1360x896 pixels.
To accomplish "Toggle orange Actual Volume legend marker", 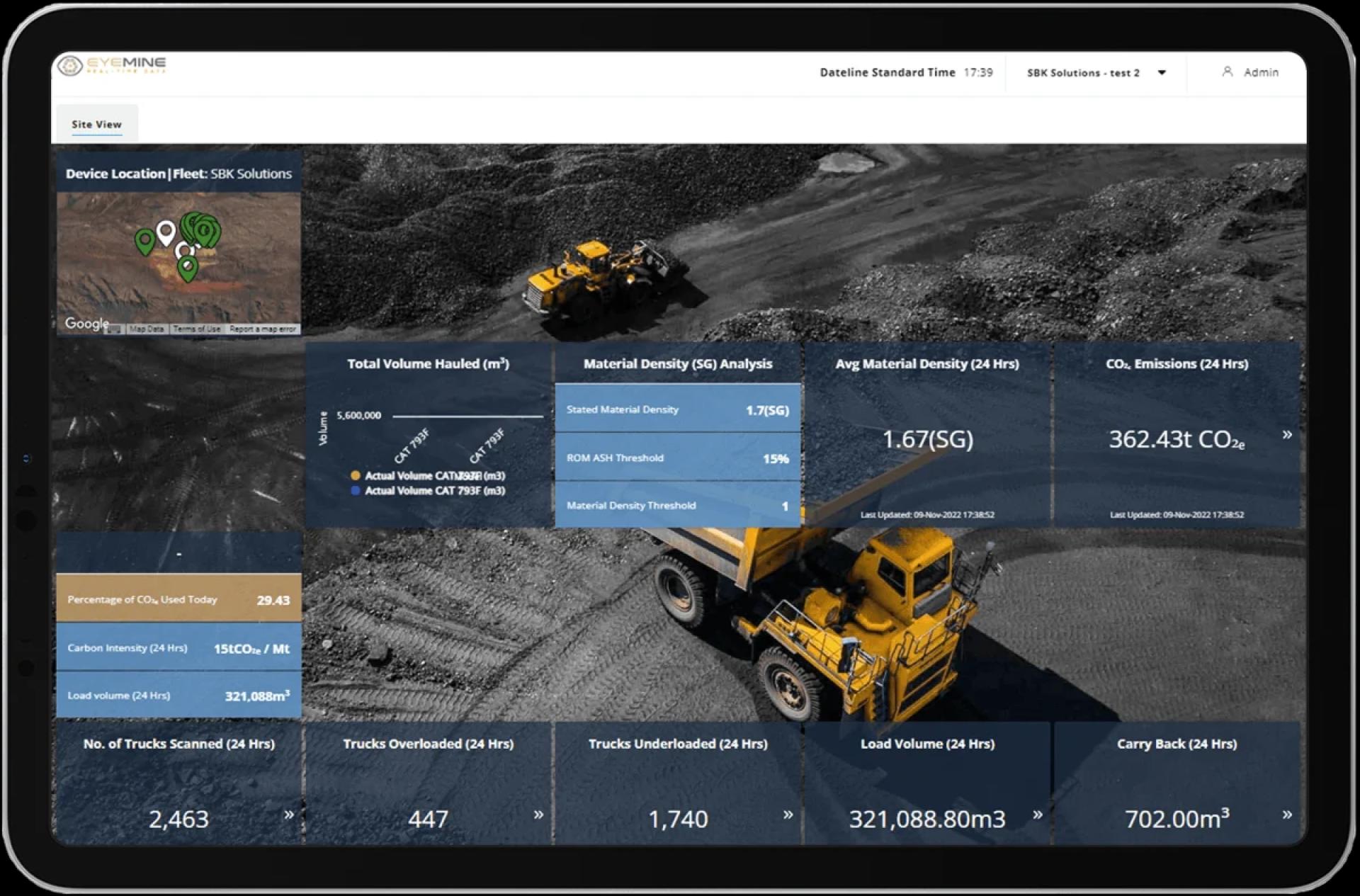I will (x=356, y=476).
